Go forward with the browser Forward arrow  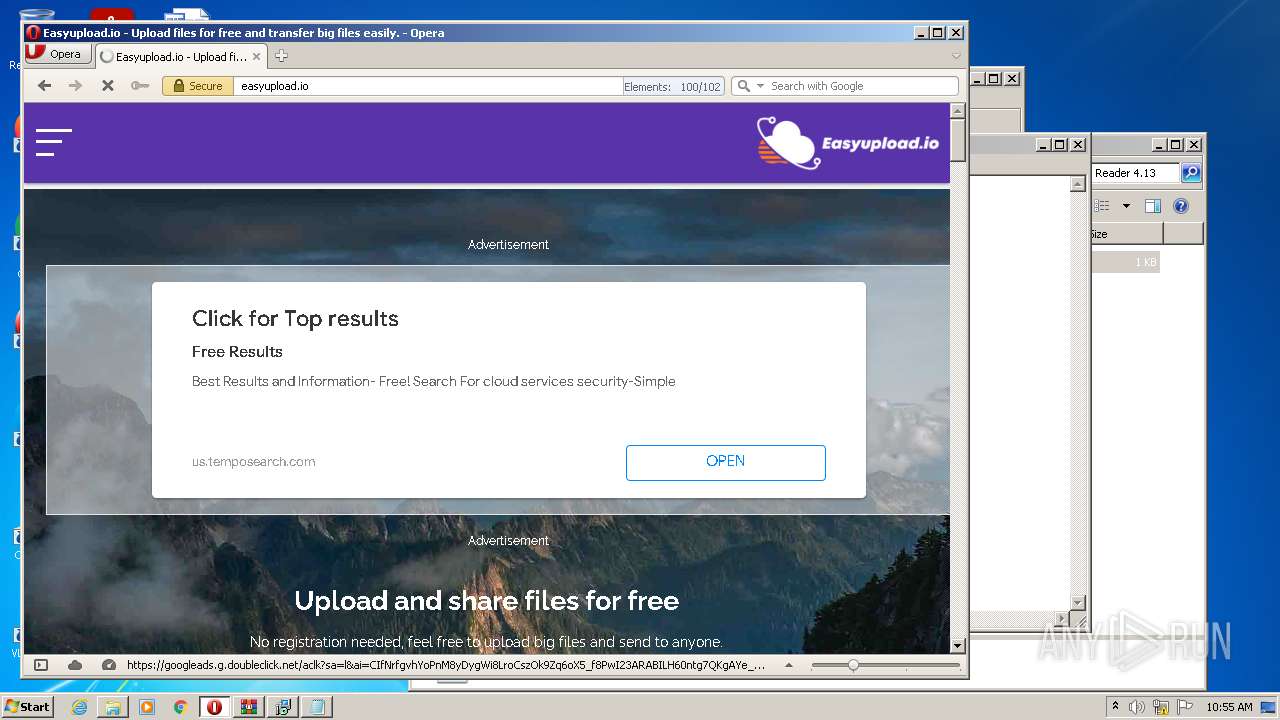(x=75, y=86)
